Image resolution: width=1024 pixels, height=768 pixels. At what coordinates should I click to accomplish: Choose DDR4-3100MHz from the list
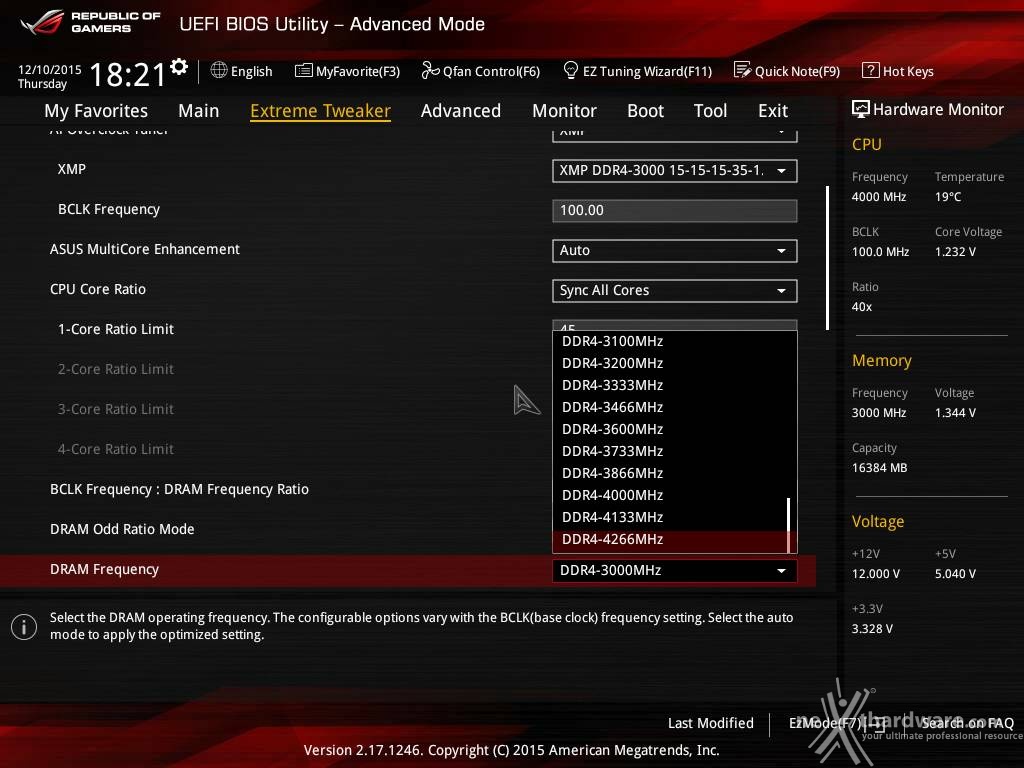[x=613, y=342]
